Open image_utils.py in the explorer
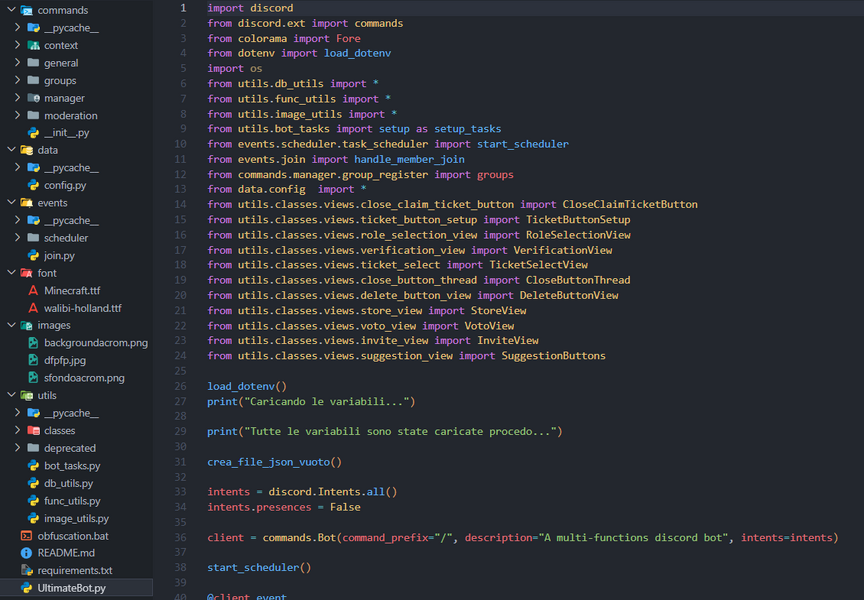Viewport: 864px width, 600px height. tap(77, 518)
